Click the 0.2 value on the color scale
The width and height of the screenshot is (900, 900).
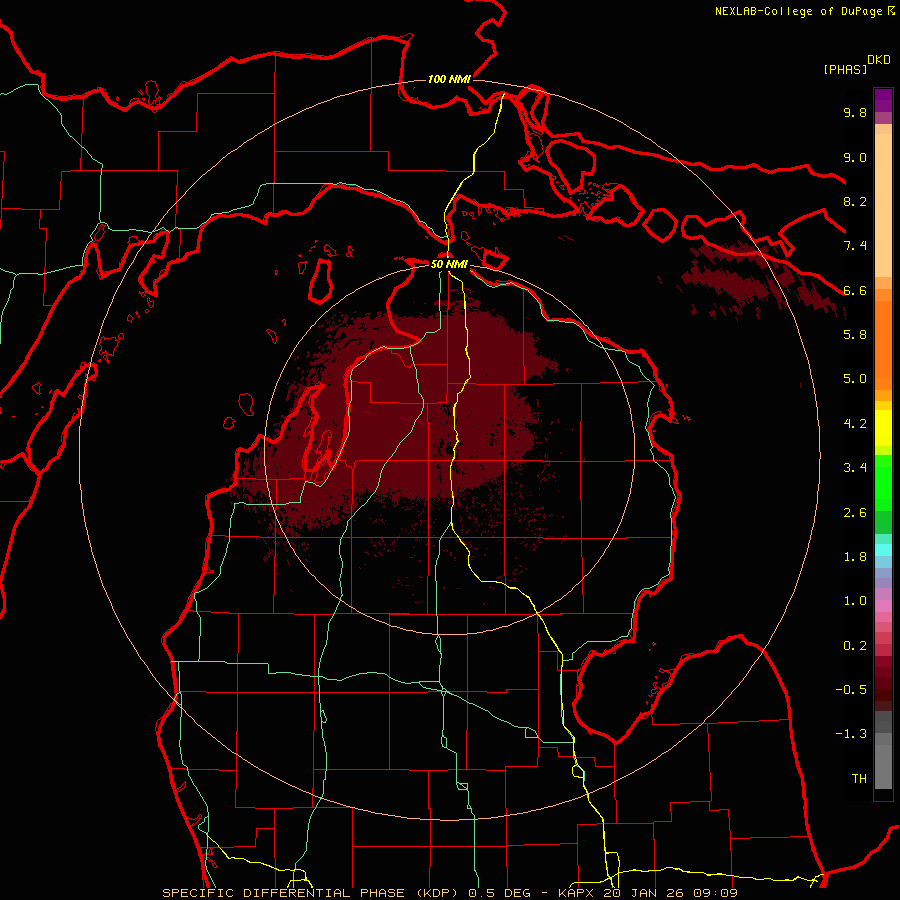[855, 646]
